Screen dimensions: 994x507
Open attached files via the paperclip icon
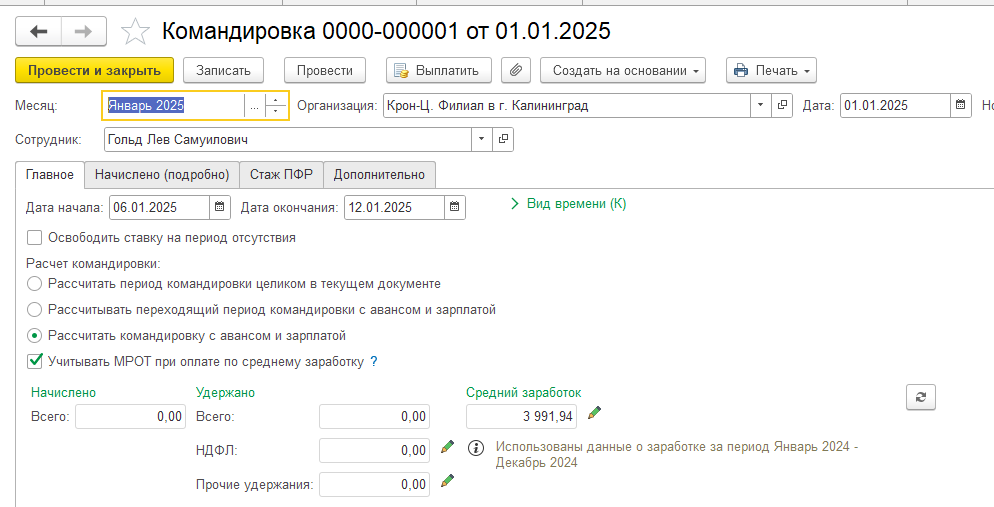pos(515,70)
